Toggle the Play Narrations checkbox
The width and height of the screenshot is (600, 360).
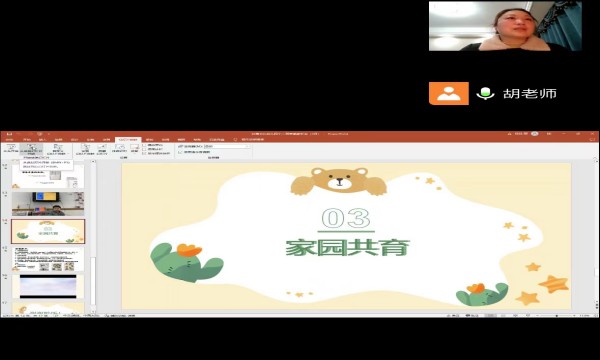pyautogui.click(x=144, y=145)
